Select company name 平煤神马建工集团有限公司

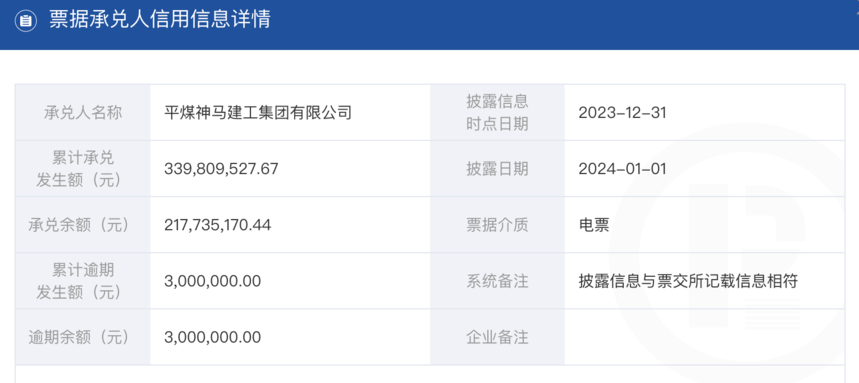coord(257,113)
